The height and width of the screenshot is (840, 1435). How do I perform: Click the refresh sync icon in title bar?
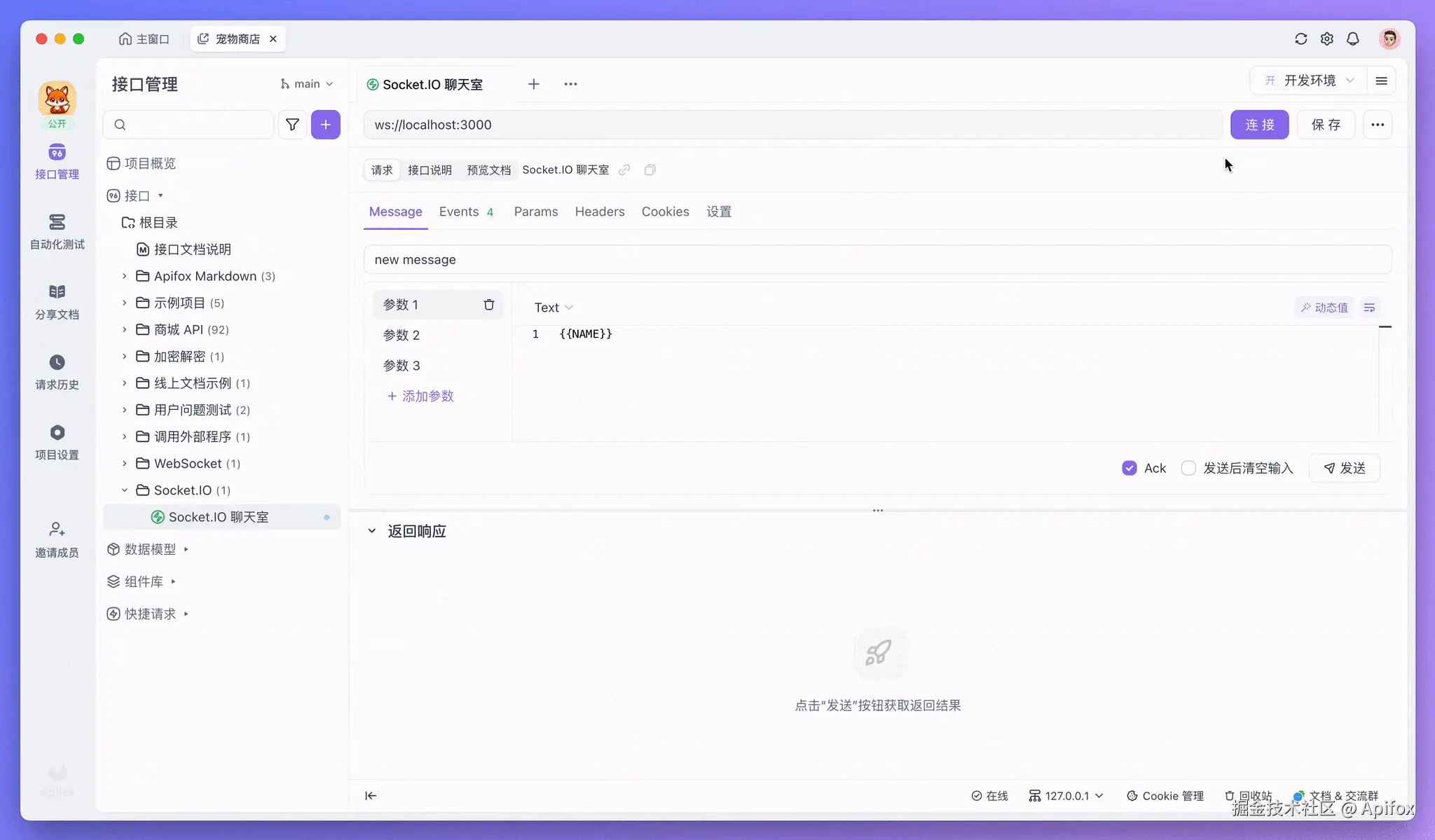[1300, 39]
